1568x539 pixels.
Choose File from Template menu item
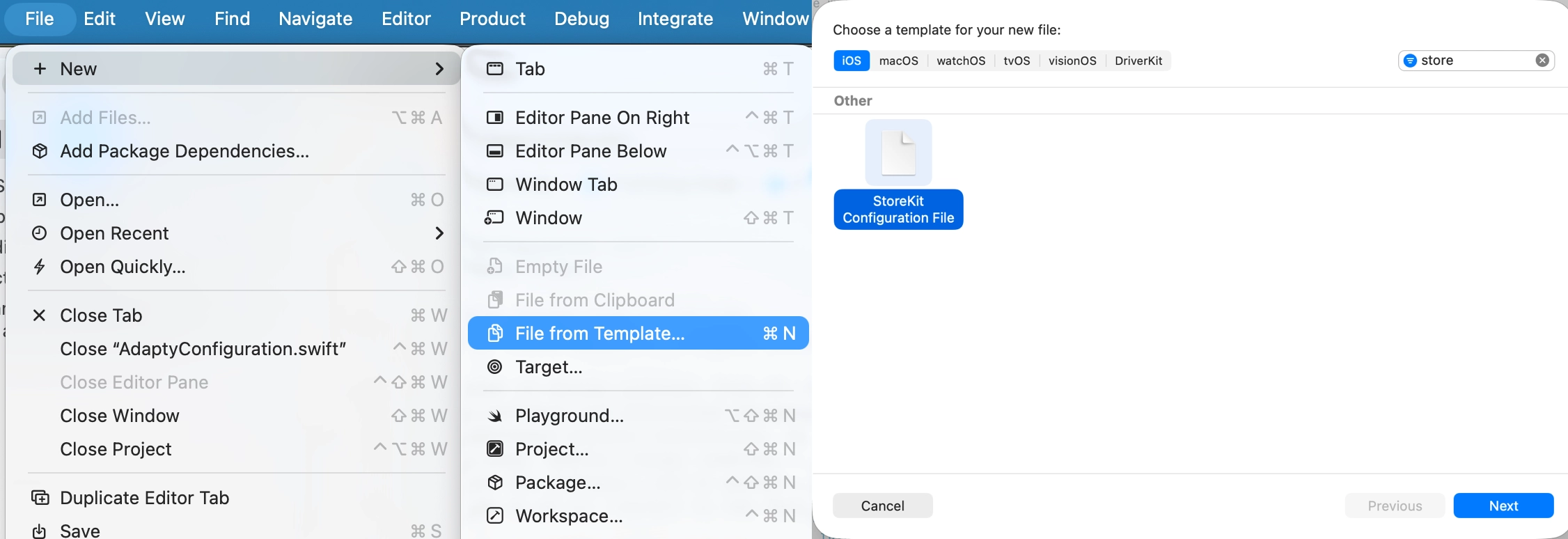[x=599, y=334]
